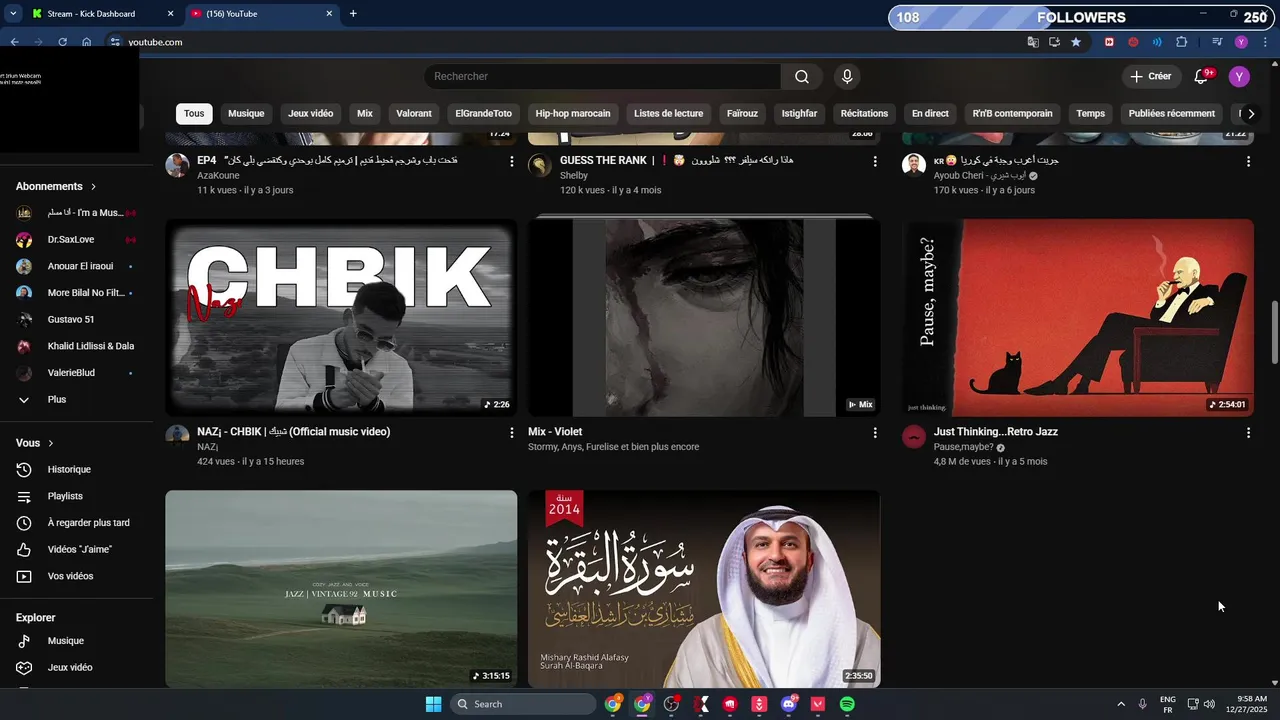Open the Dr.SaxLove subscription channel

(72, 240)
